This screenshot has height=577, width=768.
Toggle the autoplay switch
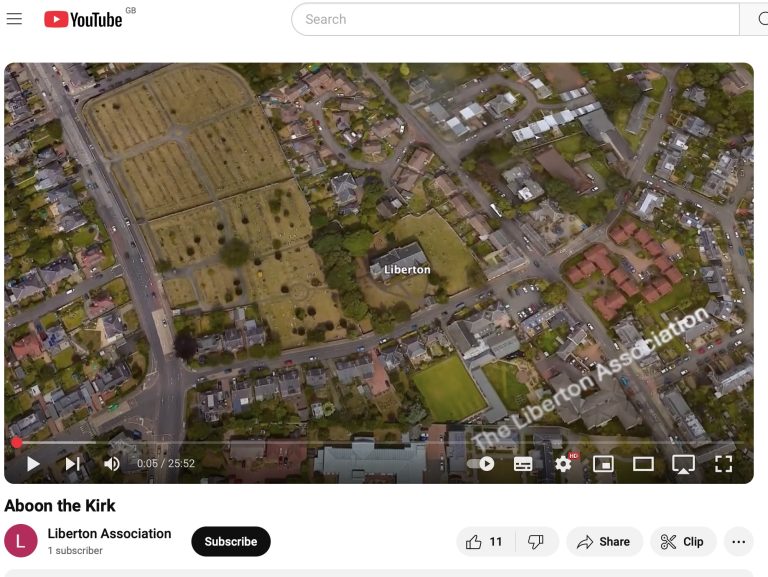(480, 463)
